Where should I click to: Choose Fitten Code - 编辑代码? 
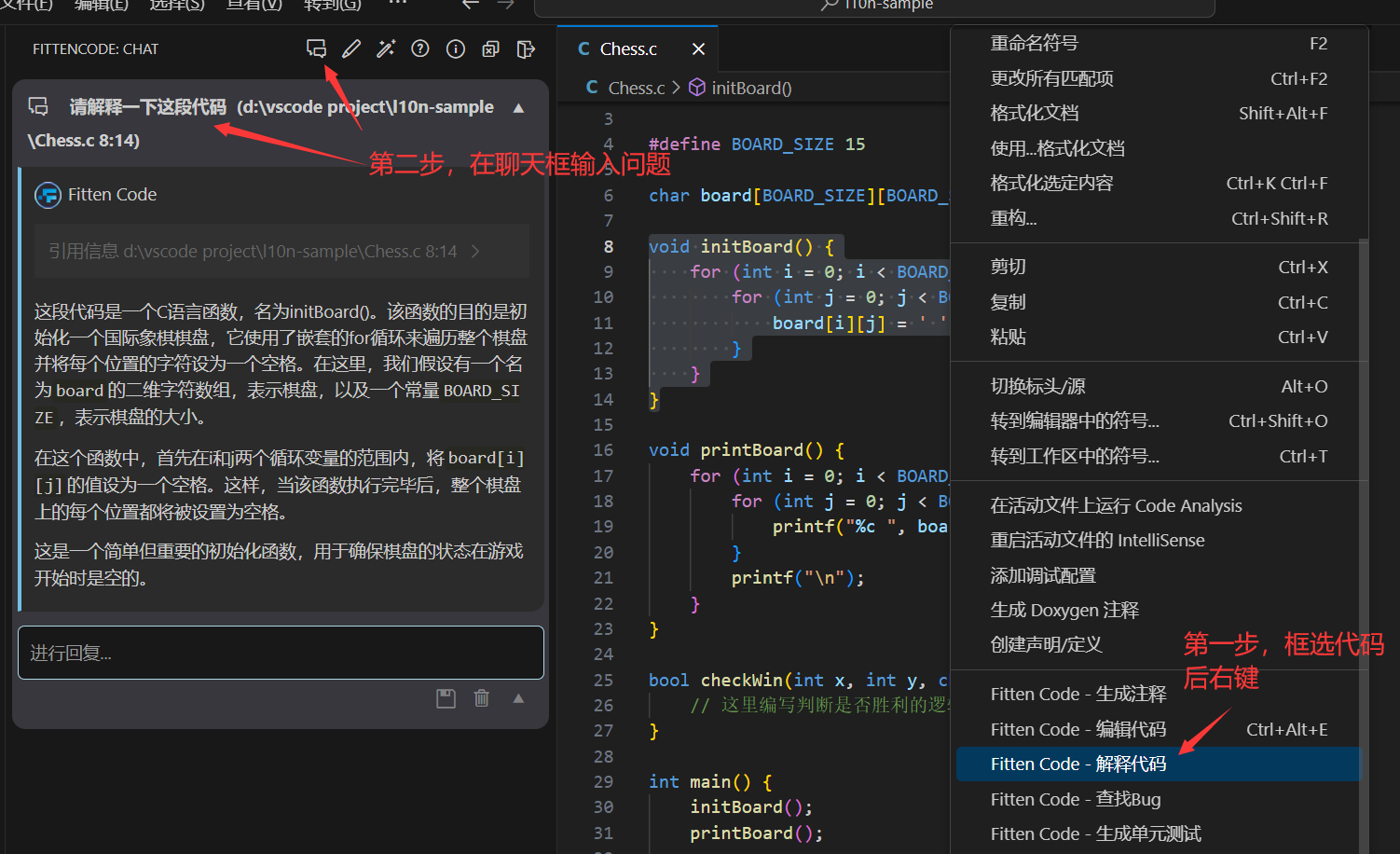[1159, 729]
